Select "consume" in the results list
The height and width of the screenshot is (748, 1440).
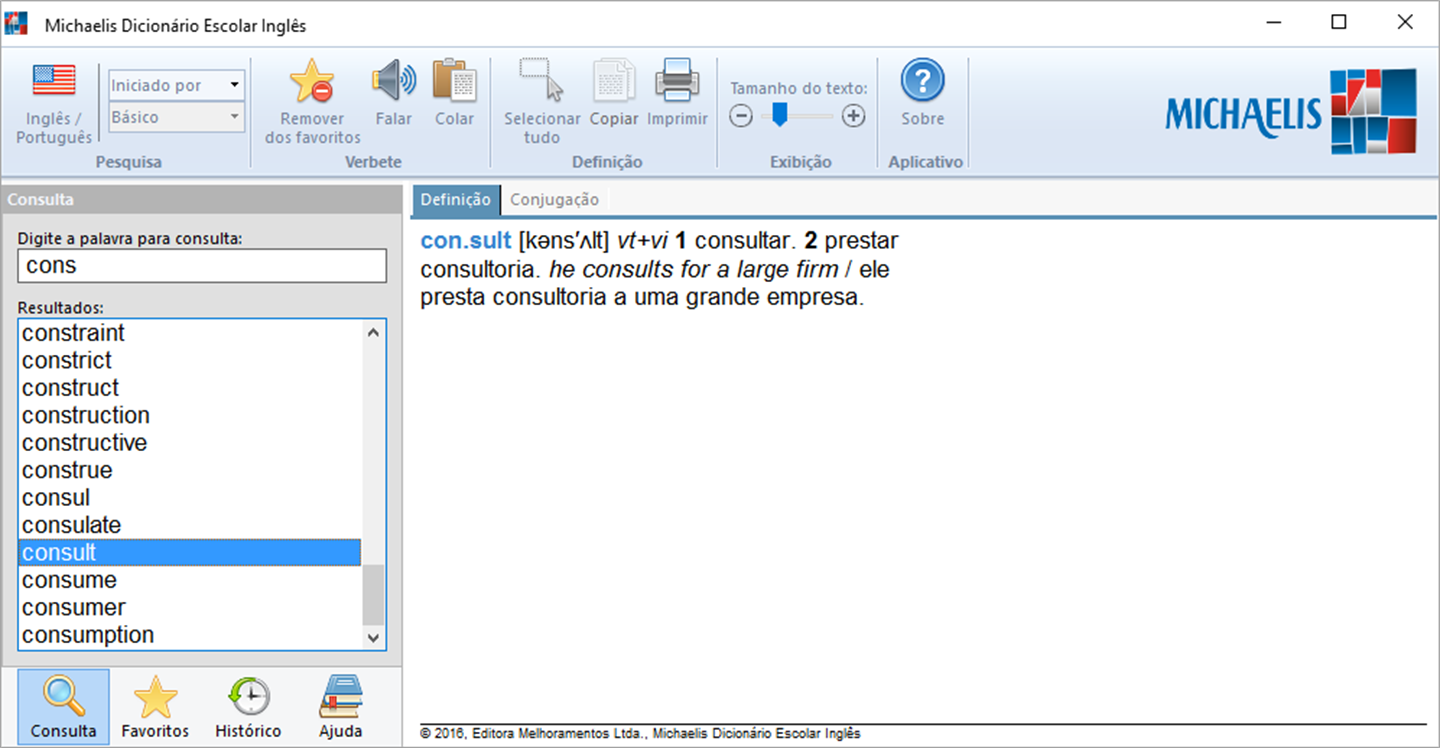pos(190,580)
